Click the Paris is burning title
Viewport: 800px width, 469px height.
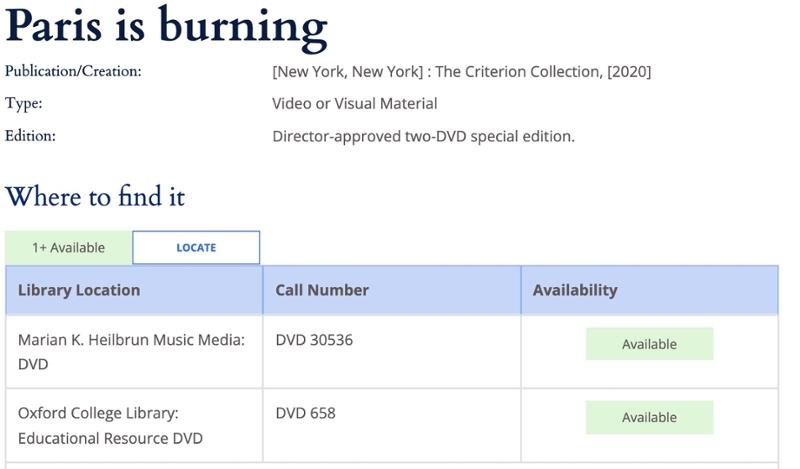click(x=166, y=27)
